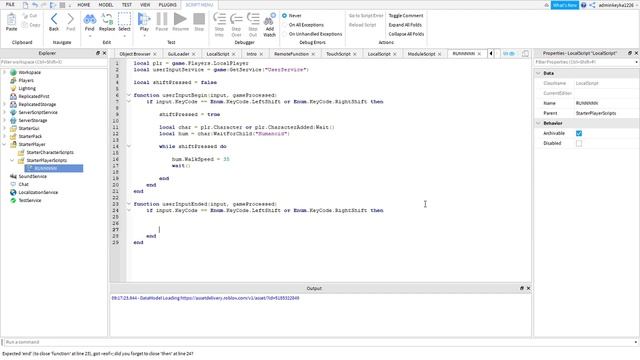The width and height of the screenshot is (640, 360).
Task: Navigate Back with the left arrow
Action: point(54,19)
